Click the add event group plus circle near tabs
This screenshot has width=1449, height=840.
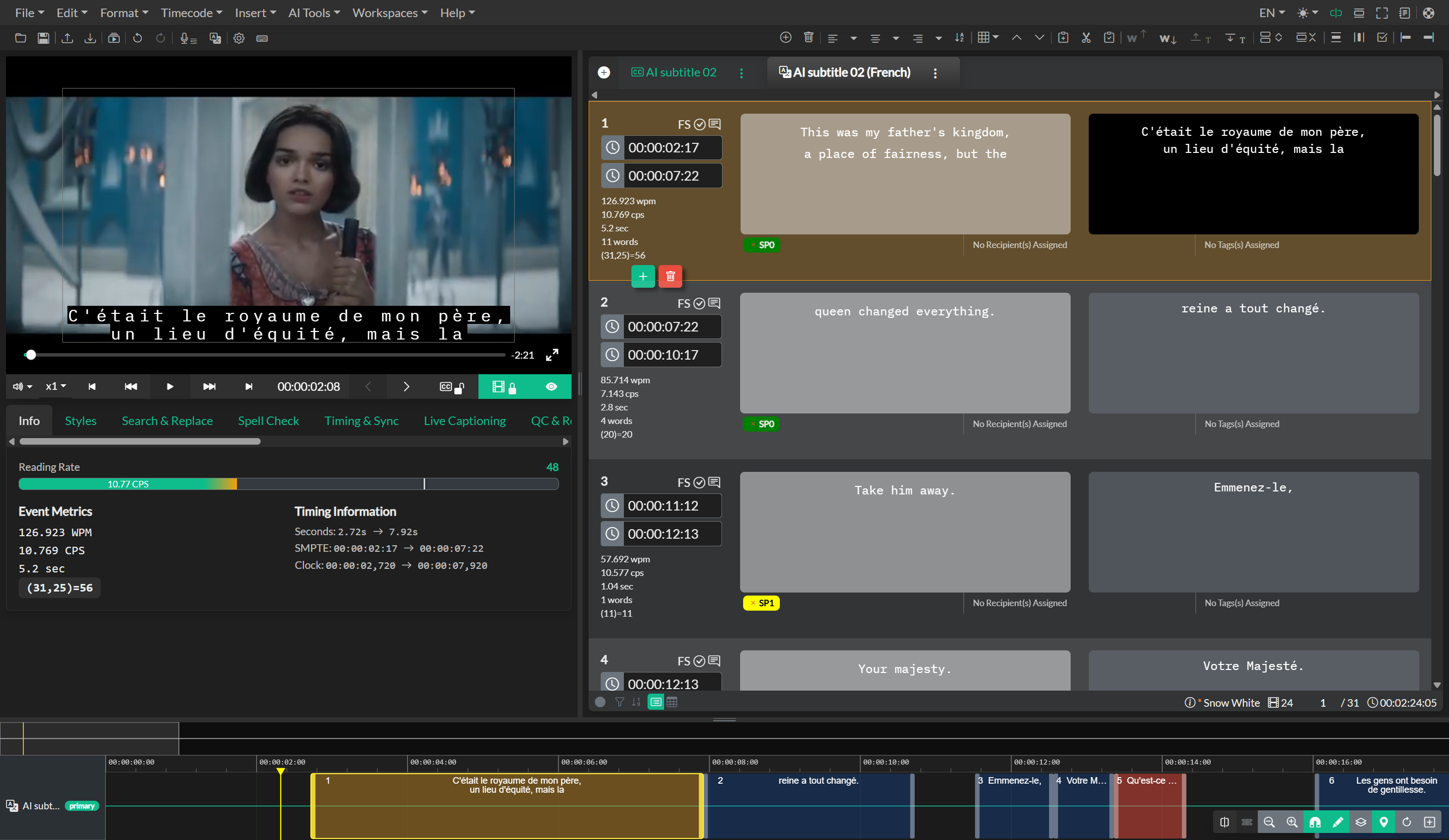[604, 72]
